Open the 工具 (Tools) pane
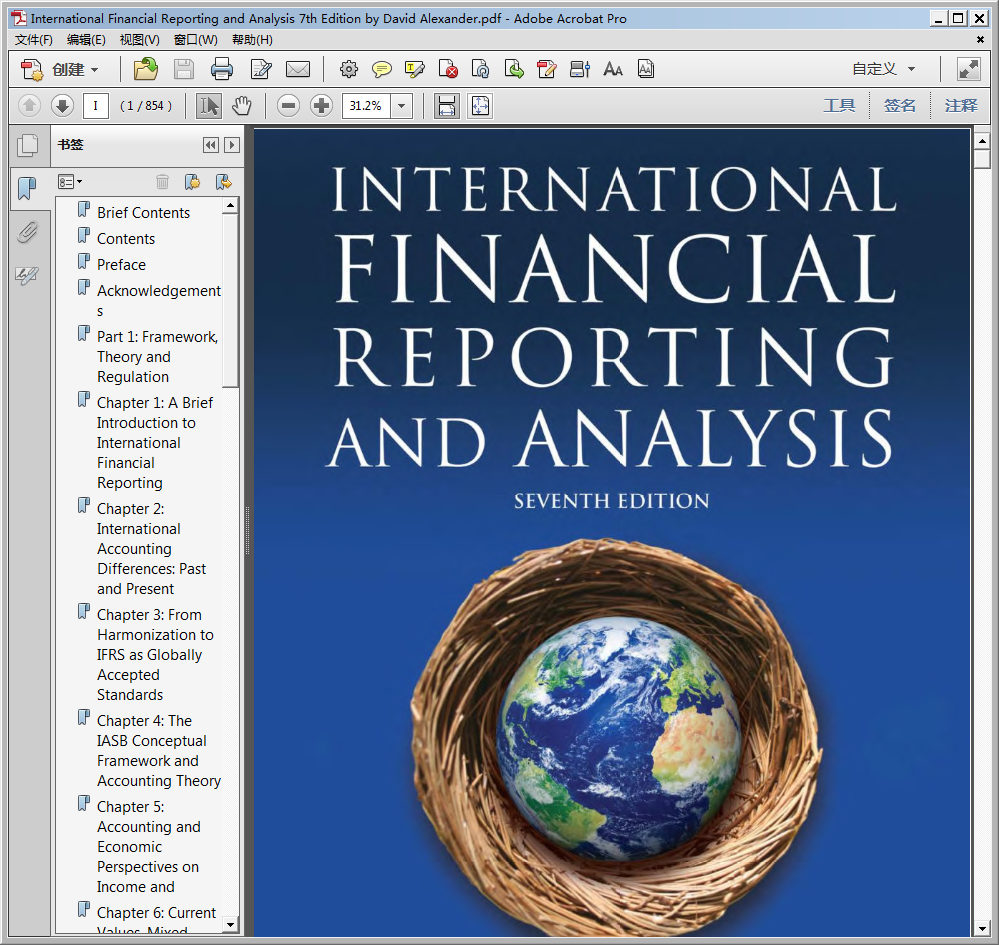This screenshot has height=945, width=999. tap(839, 106)
